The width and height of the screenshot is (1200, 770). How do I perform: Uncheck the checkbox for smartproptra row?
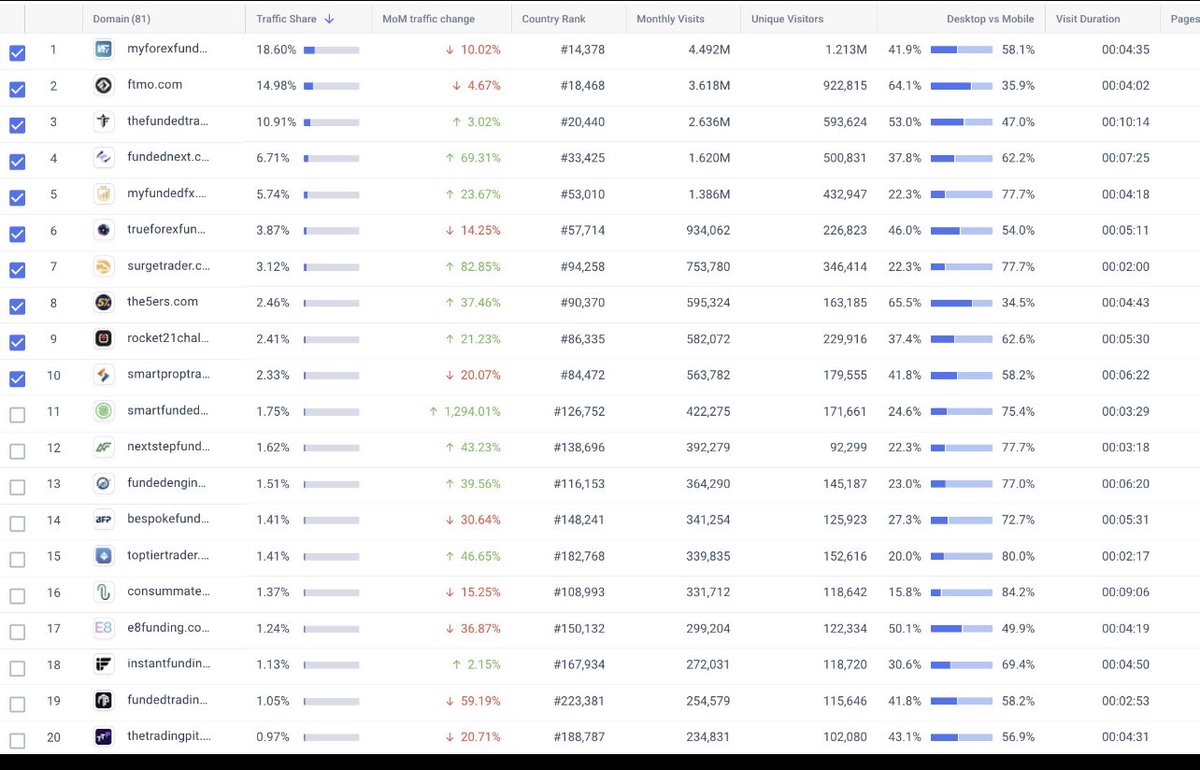pos(17,379)
